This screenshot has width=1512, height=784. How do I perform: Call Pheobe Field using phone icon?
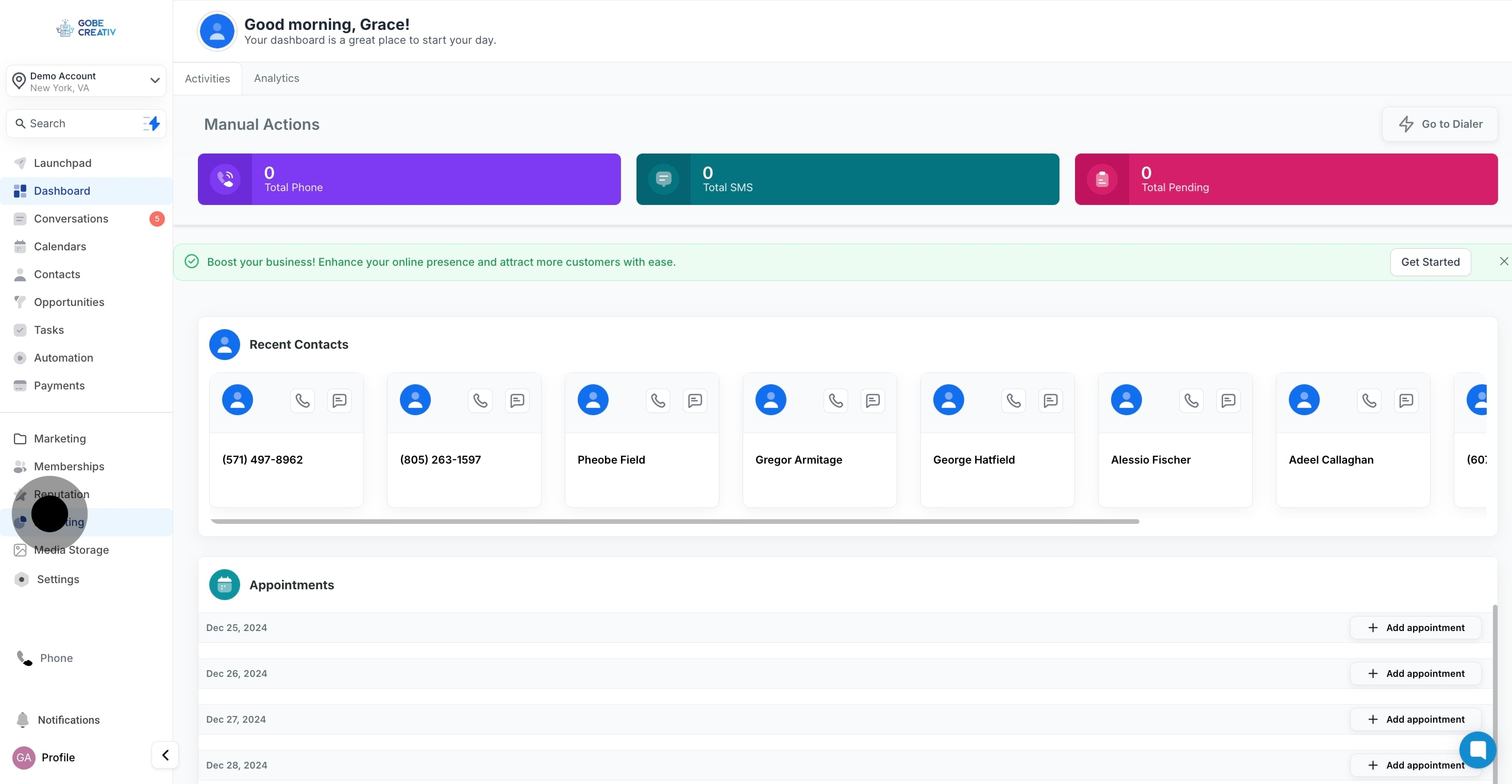coord(658,401)
